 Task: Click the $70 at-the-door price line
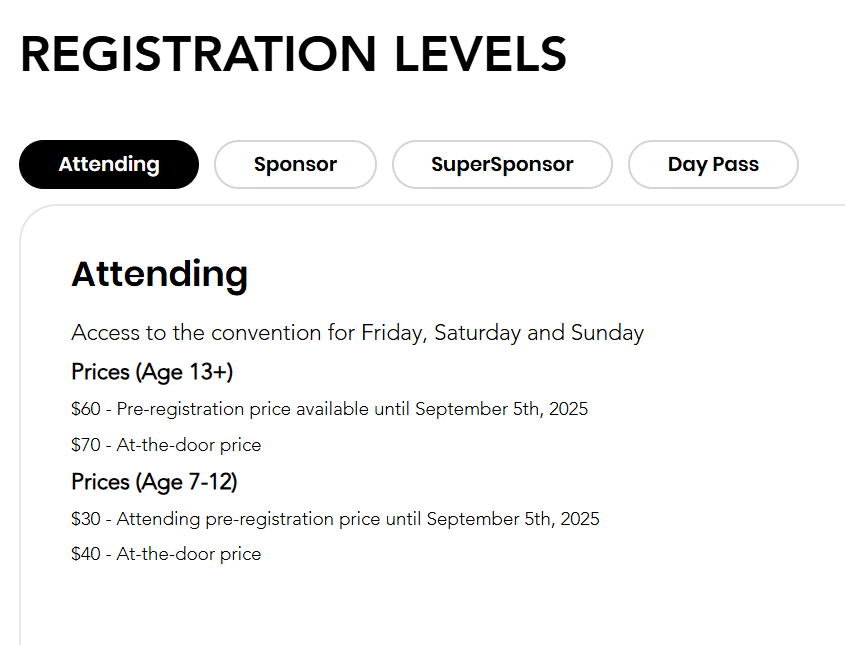(166, 445)
